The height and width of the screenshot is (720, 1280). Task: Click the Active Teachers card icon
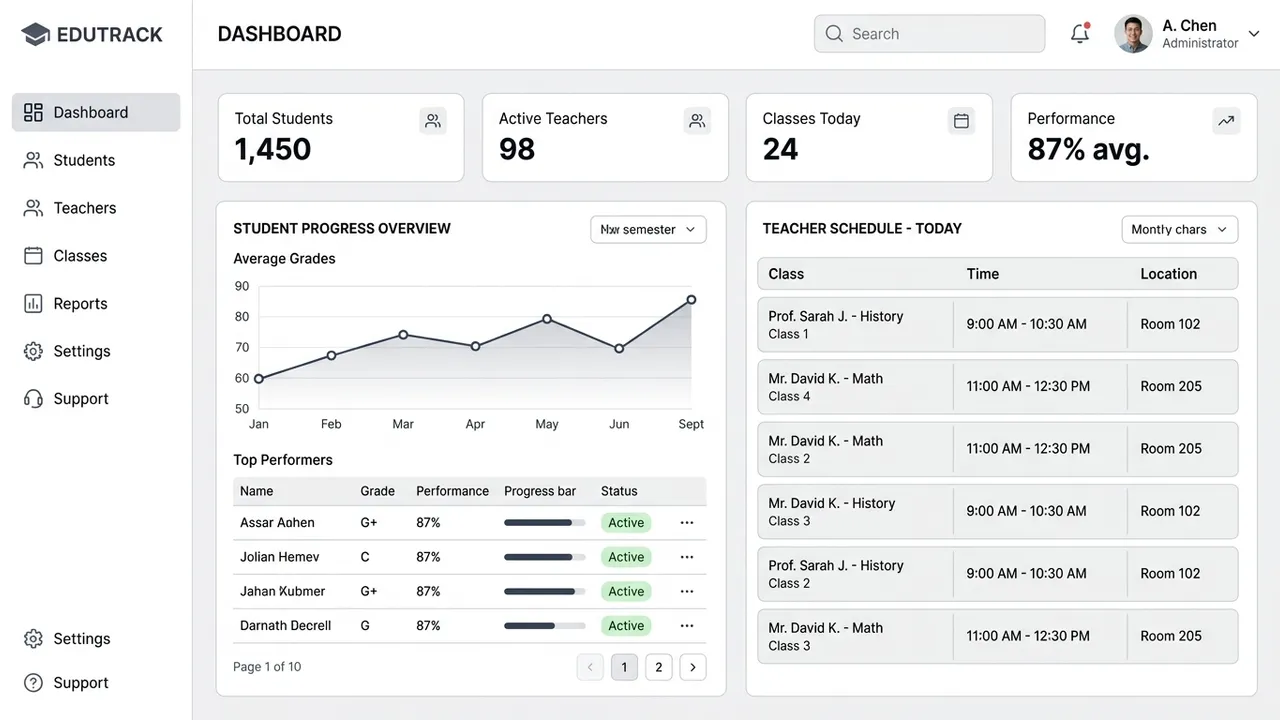tap(697, 121)
